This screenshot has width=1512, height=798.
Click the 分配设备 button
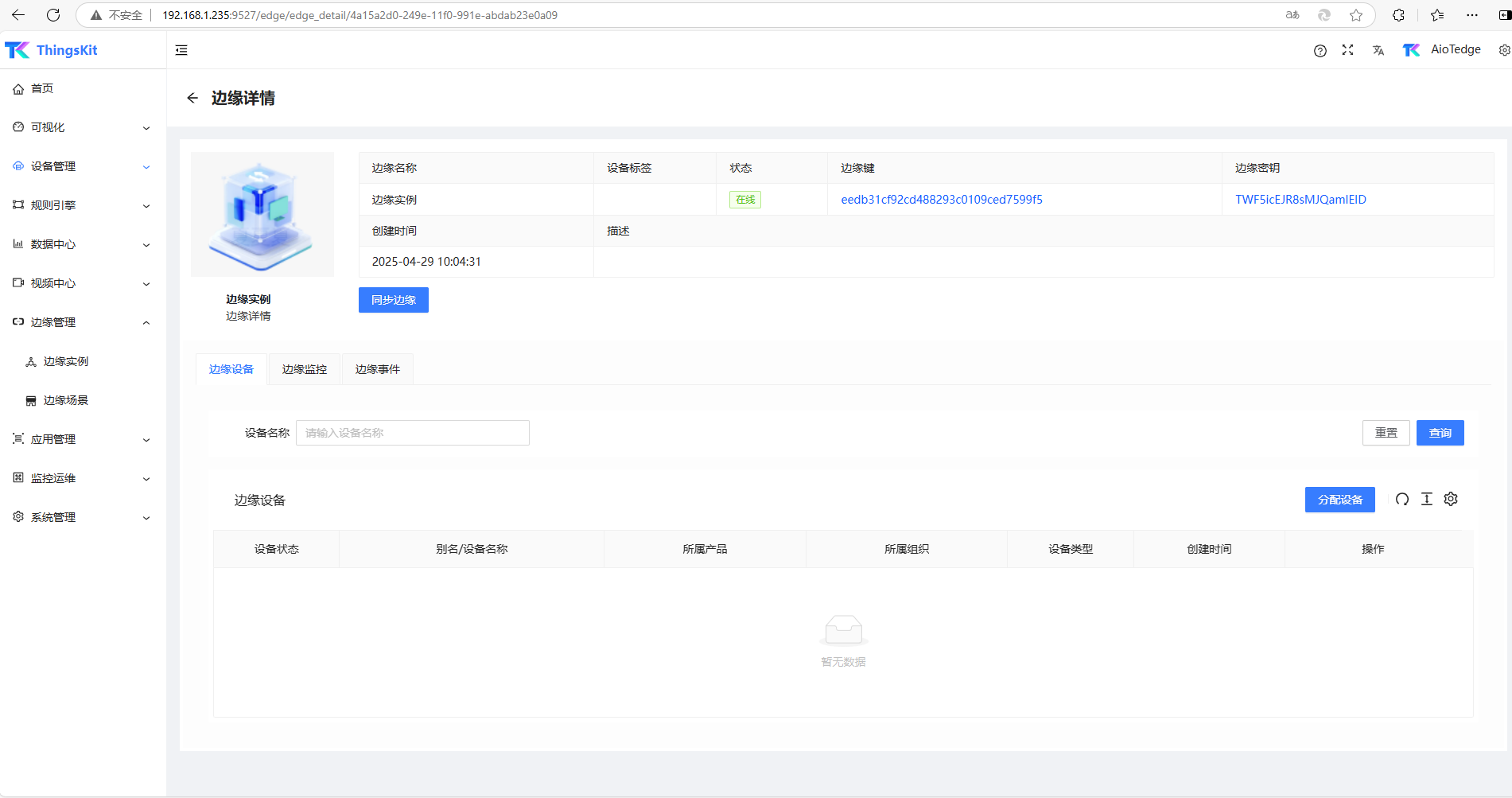tap(1339, 500)
